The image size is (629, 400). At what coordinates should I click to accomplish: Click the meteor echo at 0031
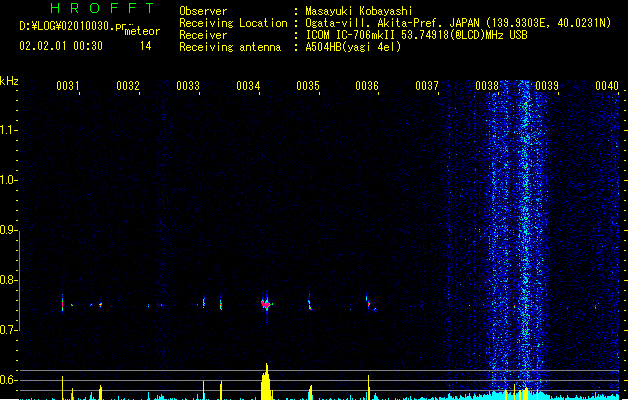(63, 303)
